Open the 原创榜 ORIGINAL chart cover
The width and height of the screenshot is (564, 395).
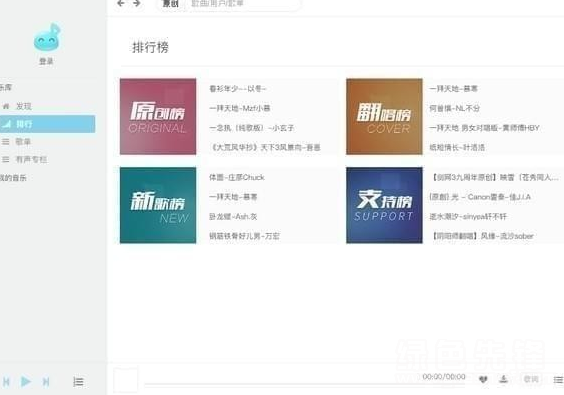(x=158, y=117)
